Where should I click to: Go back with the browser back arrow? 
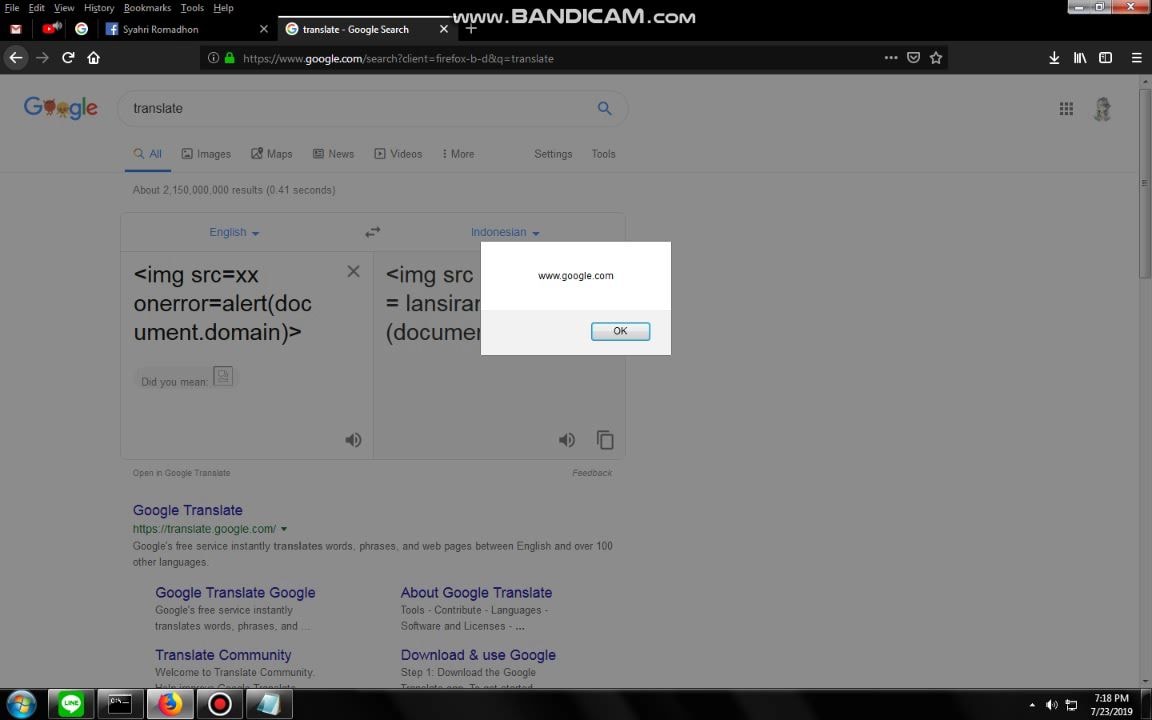(x=16, y=58)
